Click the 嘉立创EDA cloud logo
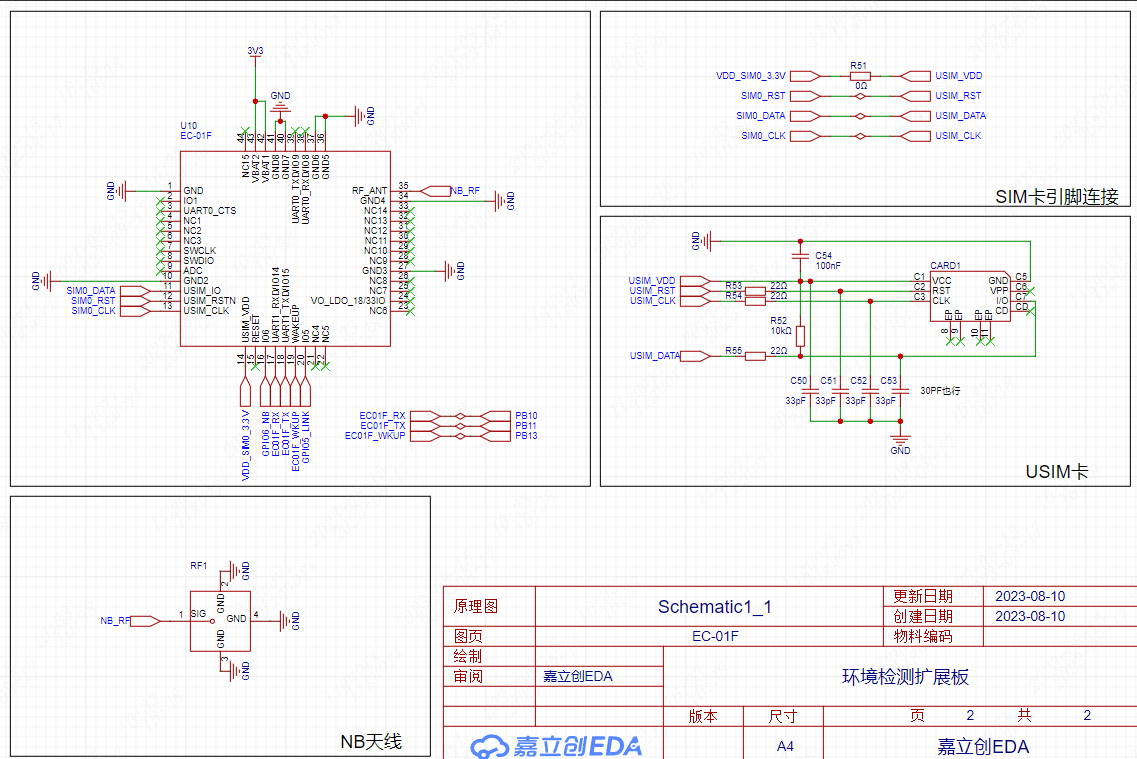 click(556, 746)
